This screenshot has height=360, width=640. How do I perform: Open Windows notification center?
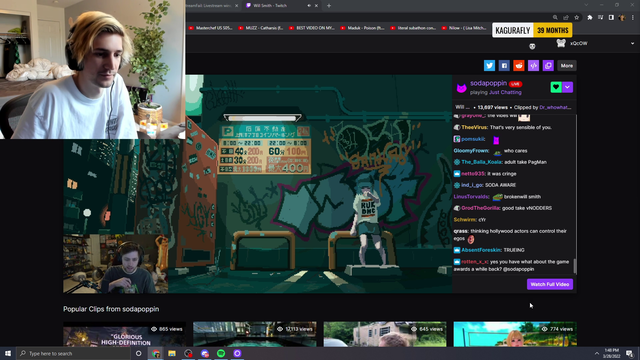(x=630, y=353)
